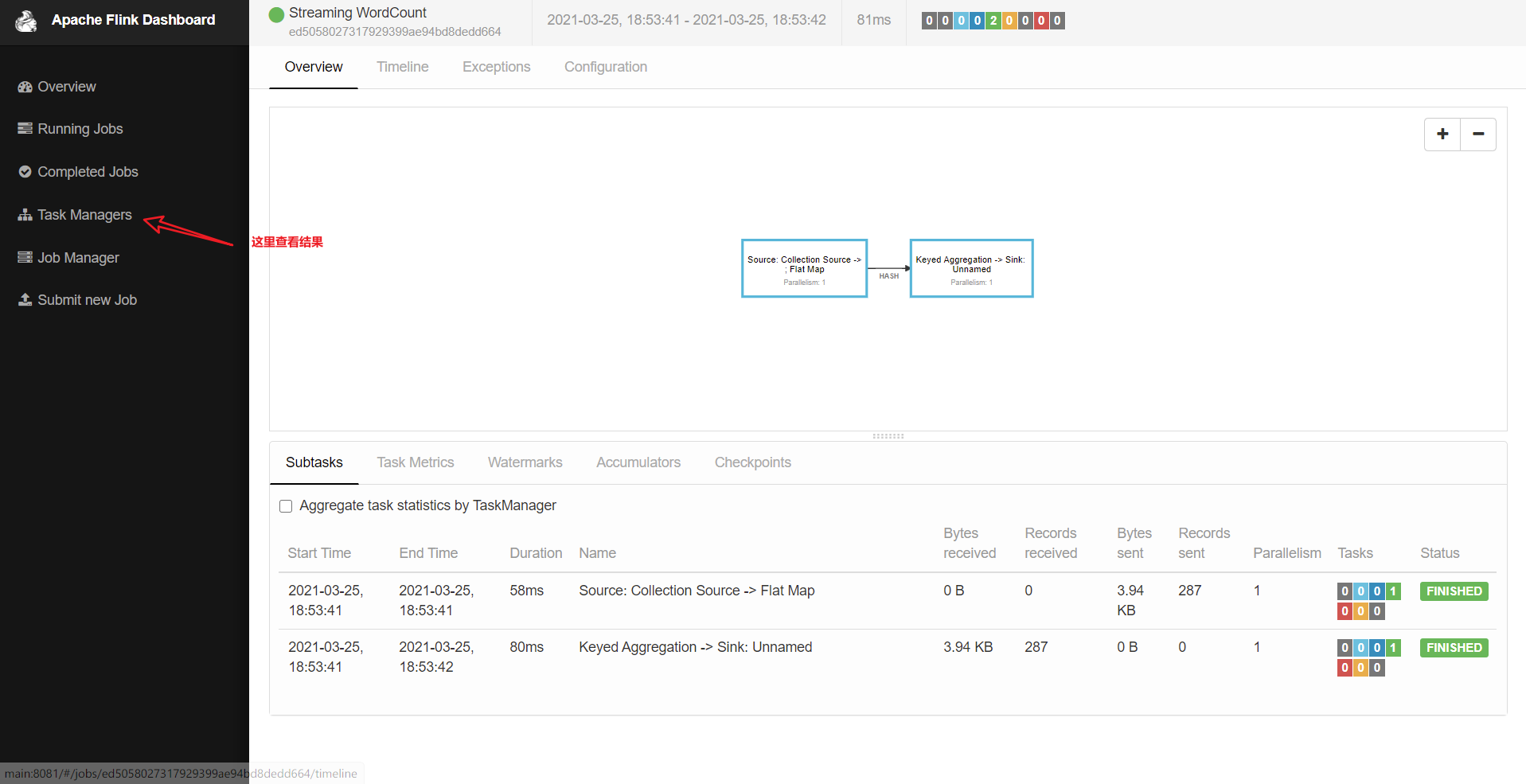The width and height of the screenshot is (1526, 784).
Task: Select the job Overview tab
Action: click(314, 67)
